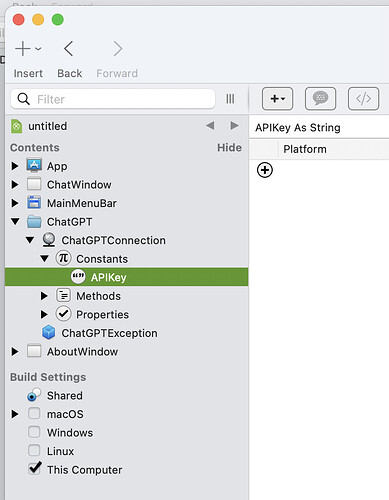The height and width of the screenshot is (500, 389).
Task: Enable the Linux build target checkbox
Action: pyautogui.click(x=34, y=450)
